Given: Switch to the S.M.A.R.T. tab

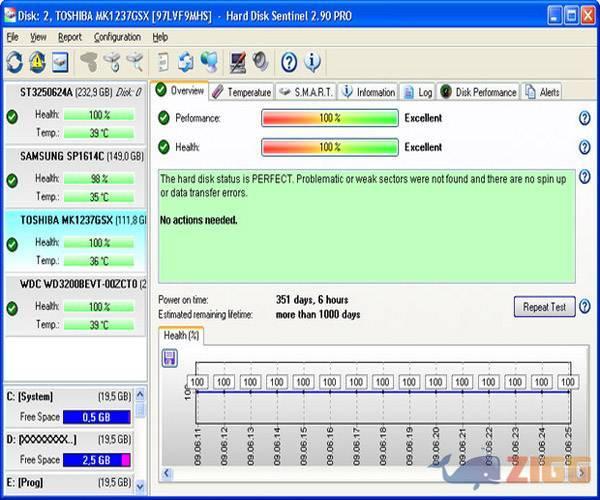Looking at the screenshot, I should 306,92.
